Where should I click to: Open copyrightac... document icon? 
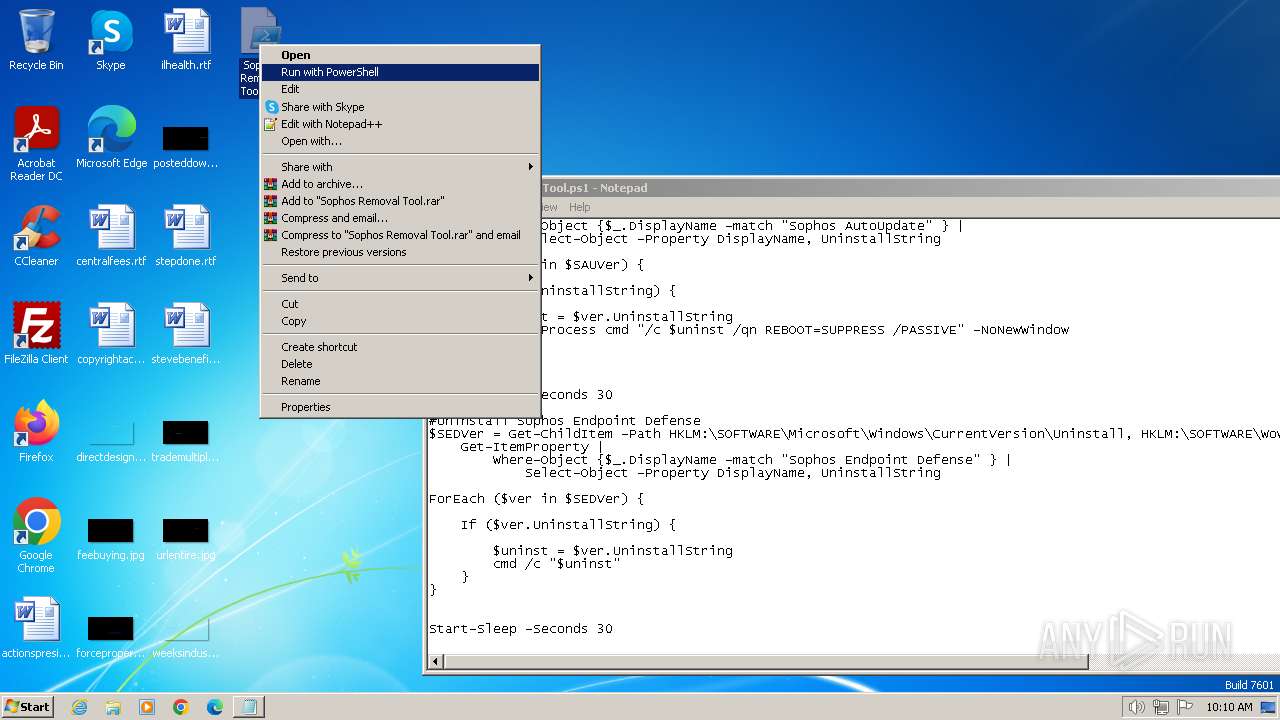tap(111, 334)
